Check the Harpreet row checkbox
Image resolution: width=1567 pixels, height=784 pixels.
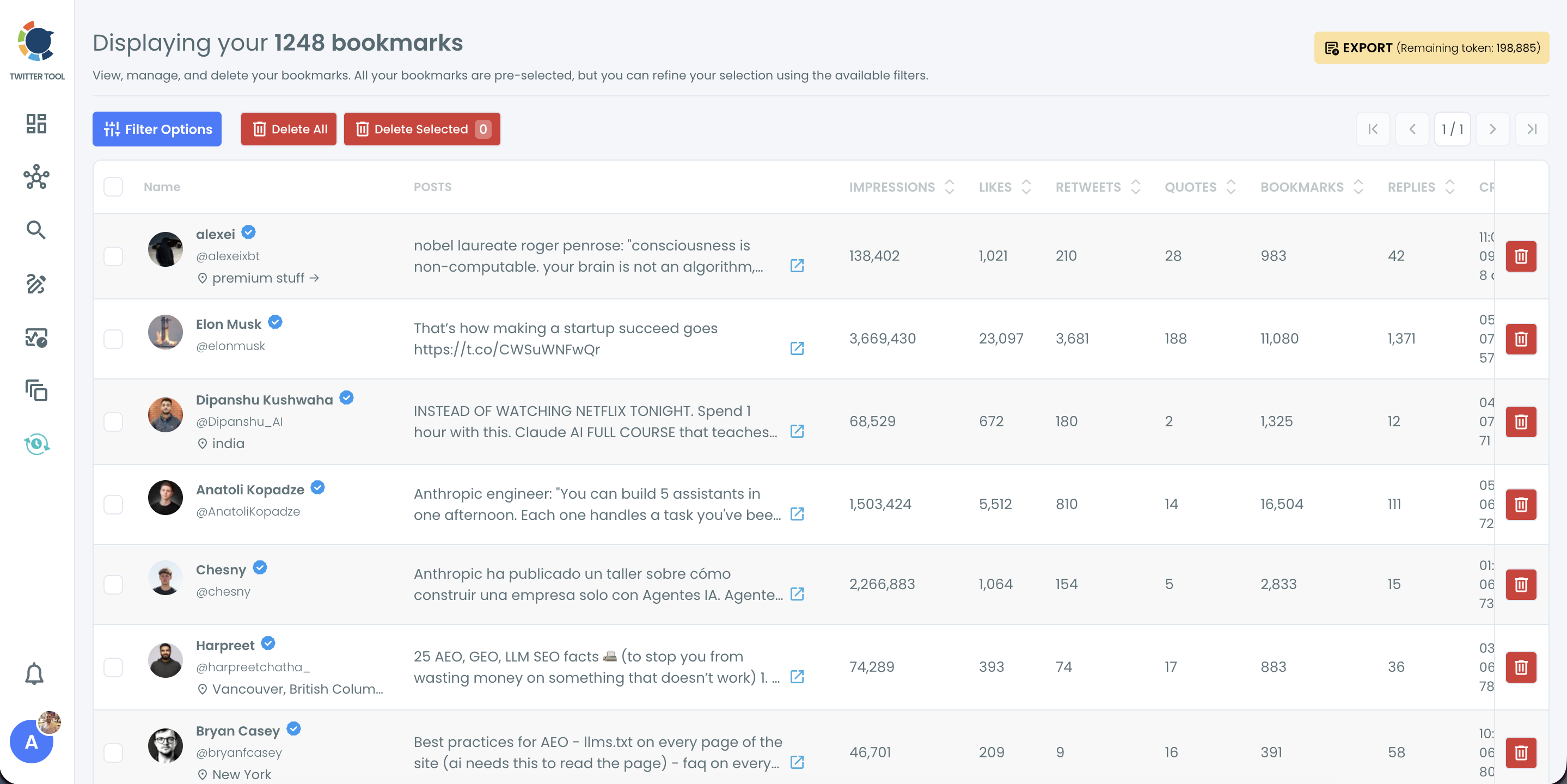pos(113,667)
